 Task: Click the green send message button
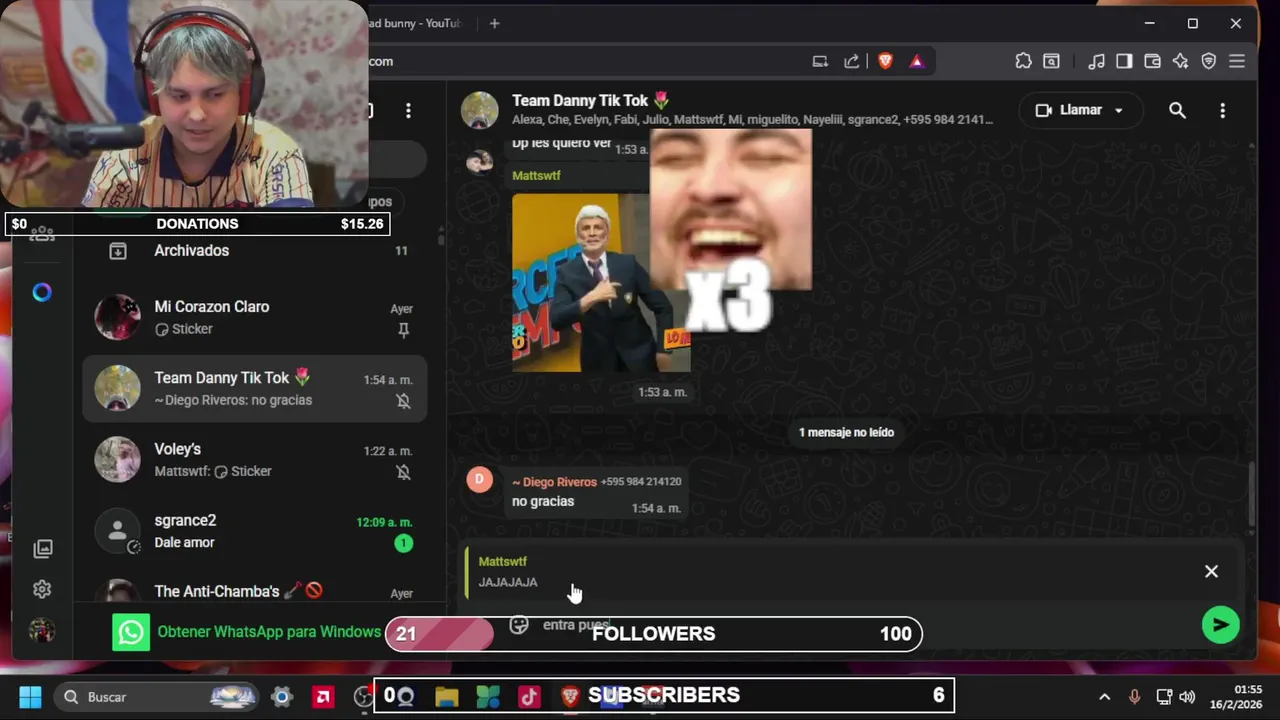(1220, 625)
